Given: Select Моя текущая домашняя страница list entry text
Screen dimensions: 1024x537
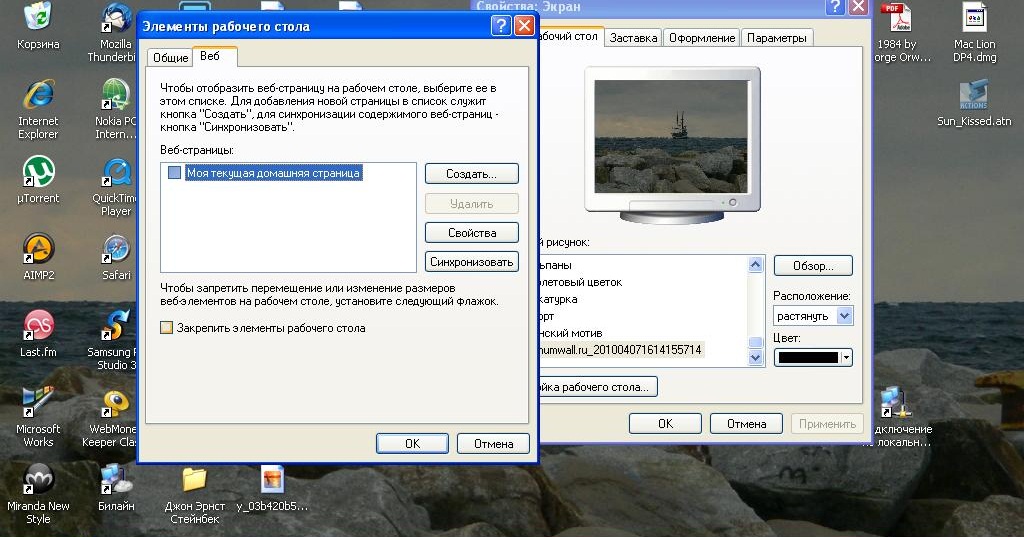Looking at the screenshot, I should pos(273,173).
